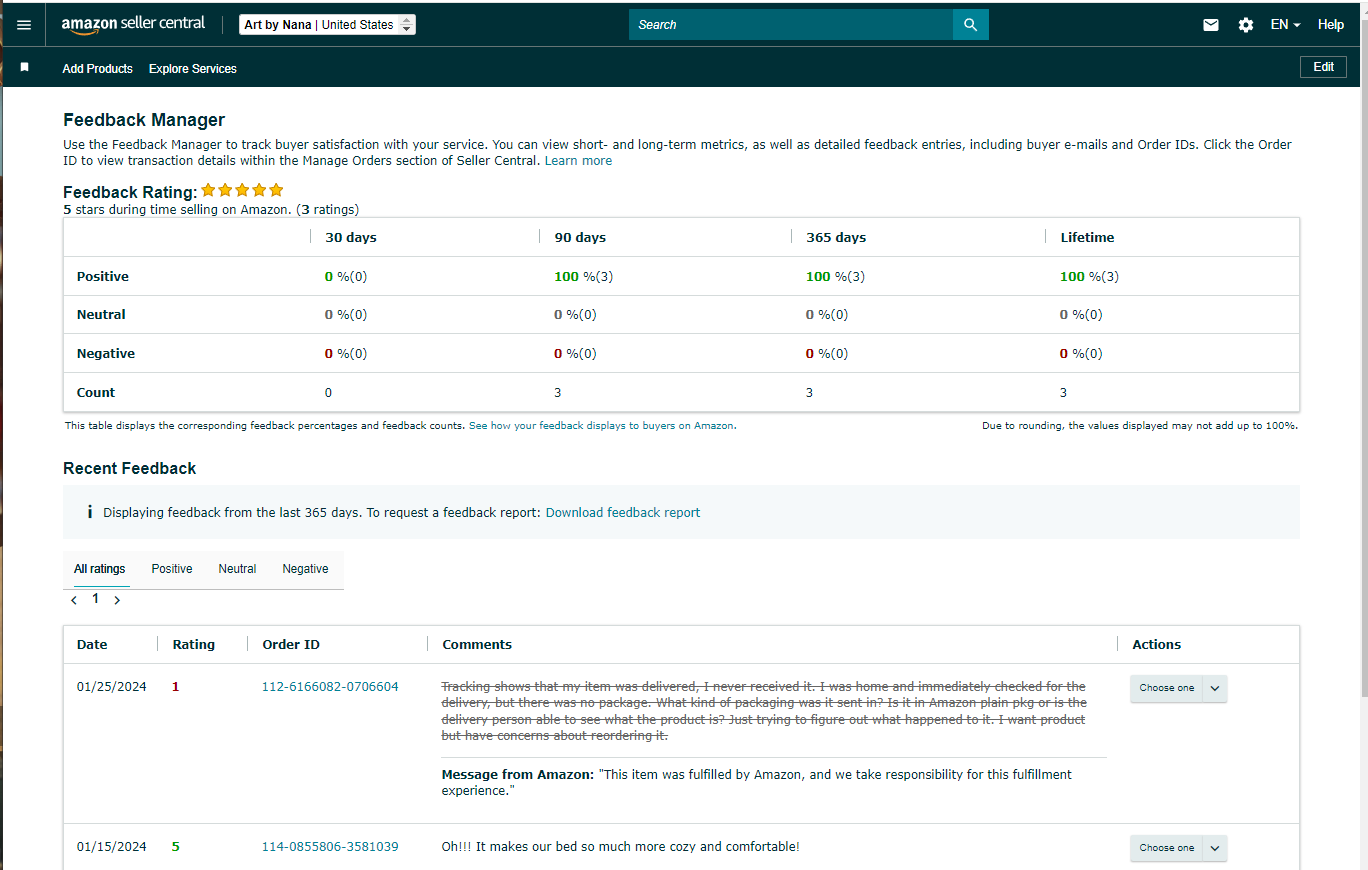Screen dimensions: 1368x870
Task: Open the settings gear icon
Action: [1246, 25]
